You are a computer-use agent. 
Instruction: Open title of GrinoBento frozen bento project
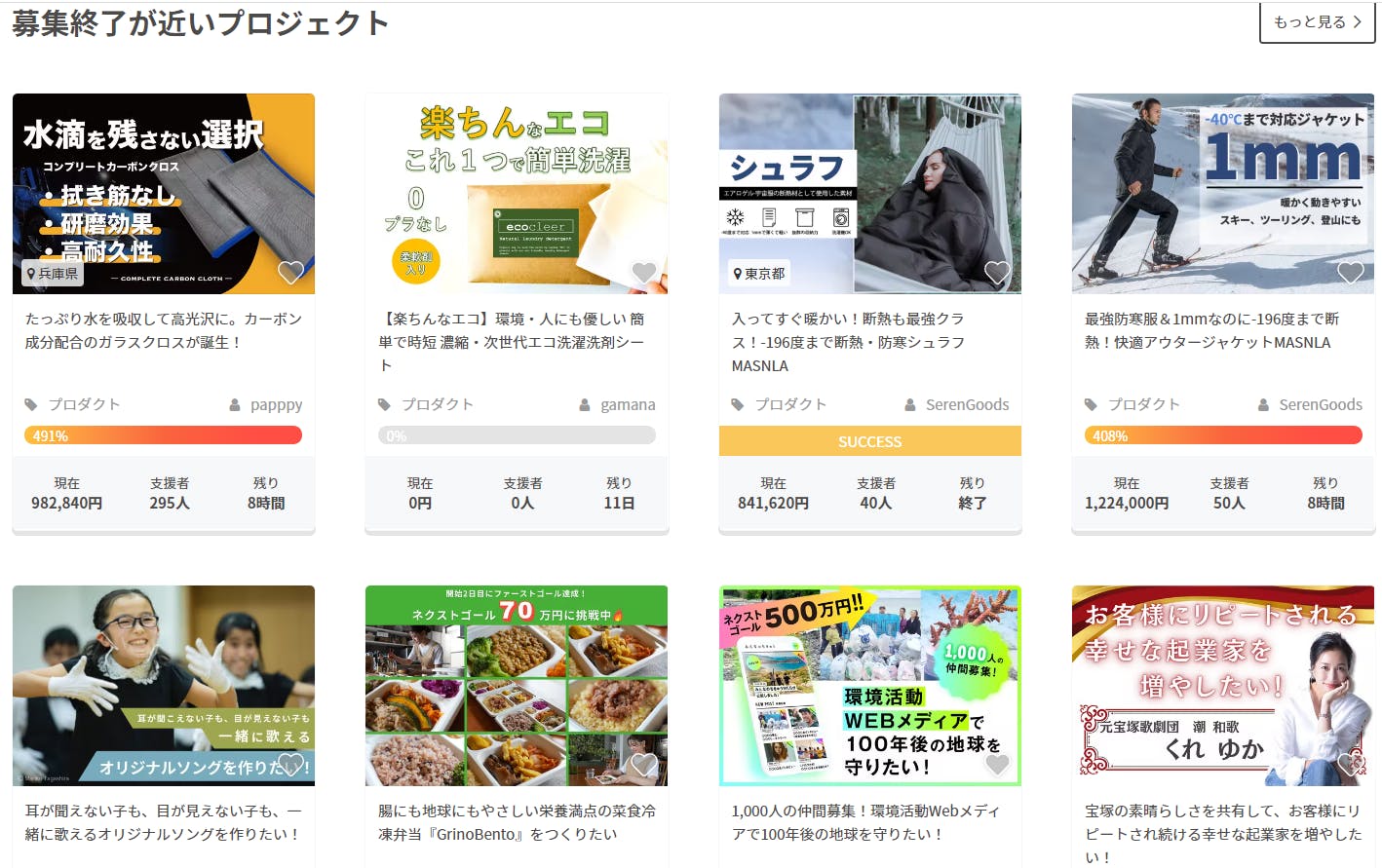point(517,822)
